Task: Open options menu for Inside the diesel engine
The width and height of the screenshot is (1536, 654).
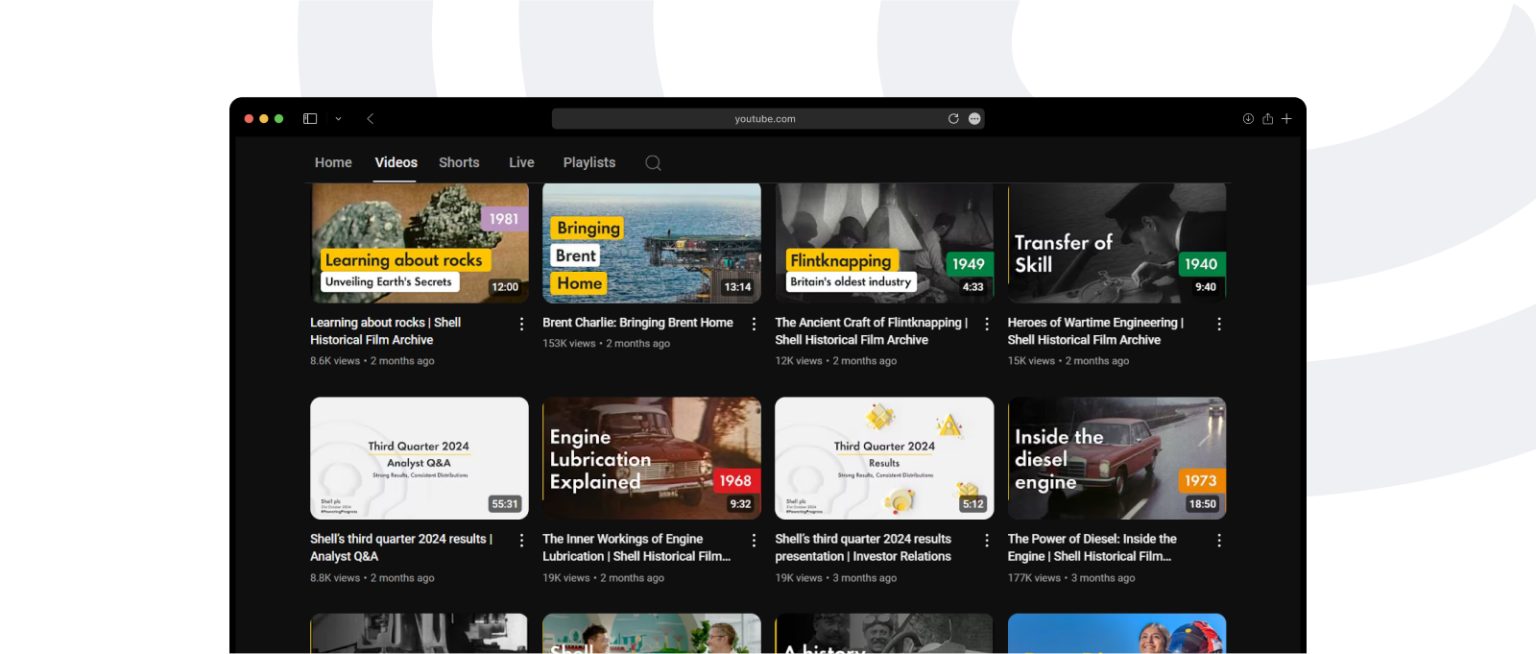Action: coord(1219,540)
